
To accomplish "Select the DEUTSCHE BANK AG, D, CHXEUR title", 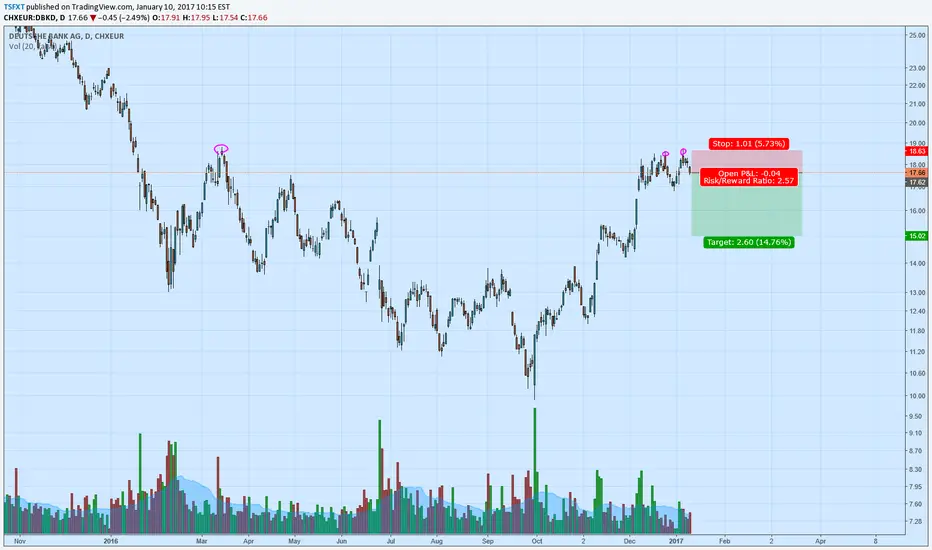I will point(67,36).
